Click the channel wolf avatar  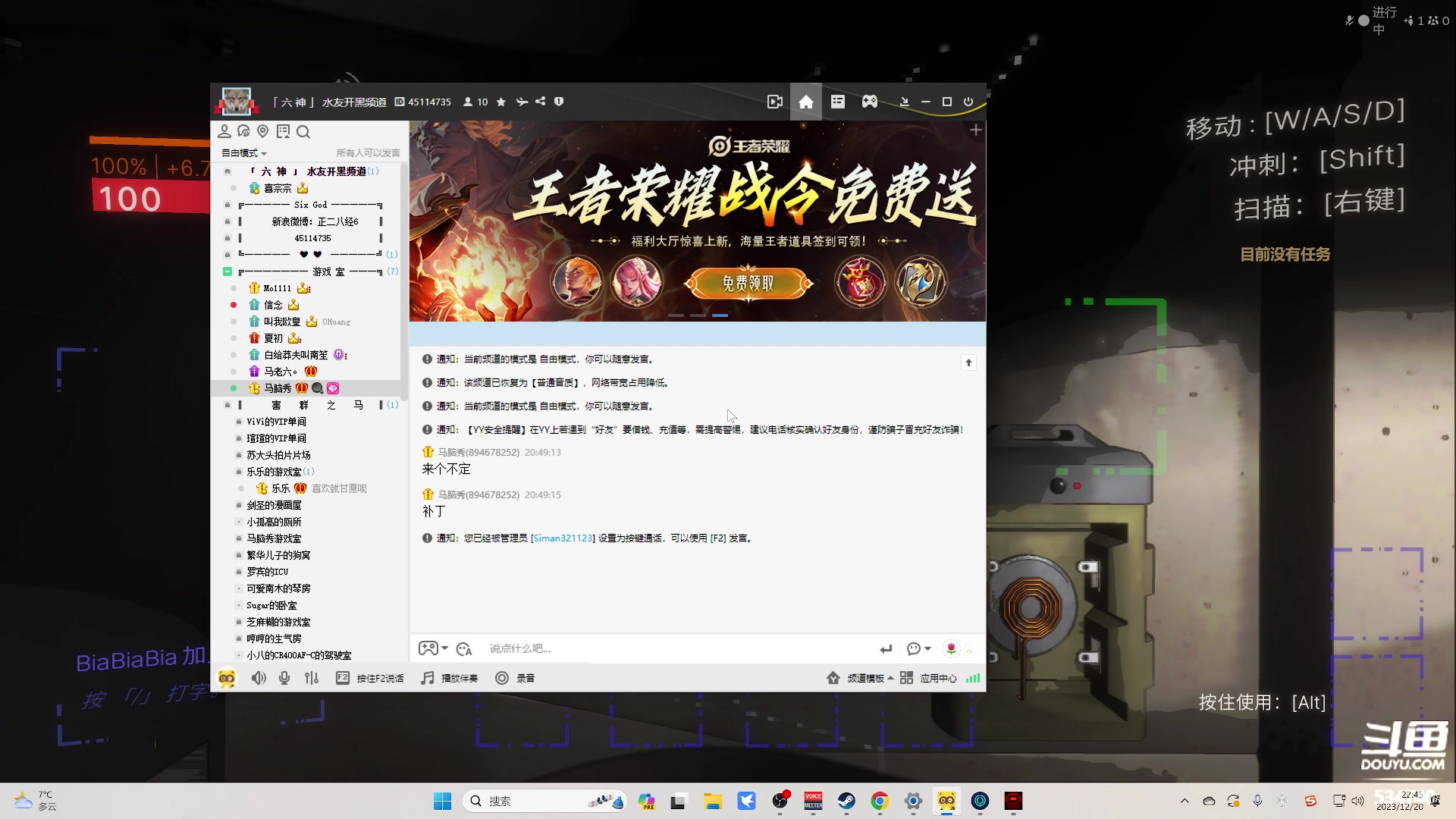coord(236,101)
